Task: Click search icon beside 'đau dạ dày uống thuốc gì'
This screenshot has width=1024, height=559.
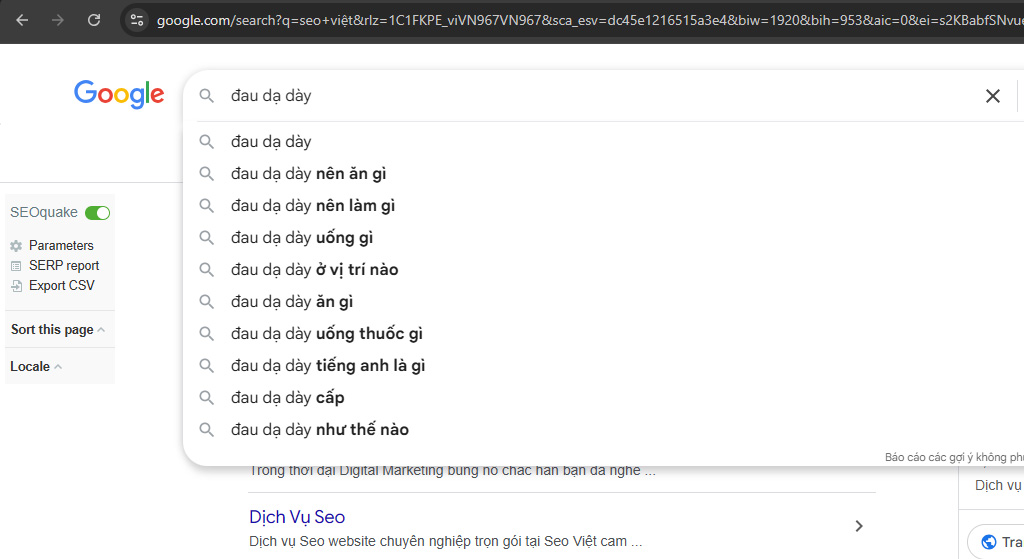Action: [x=206, y=334]
